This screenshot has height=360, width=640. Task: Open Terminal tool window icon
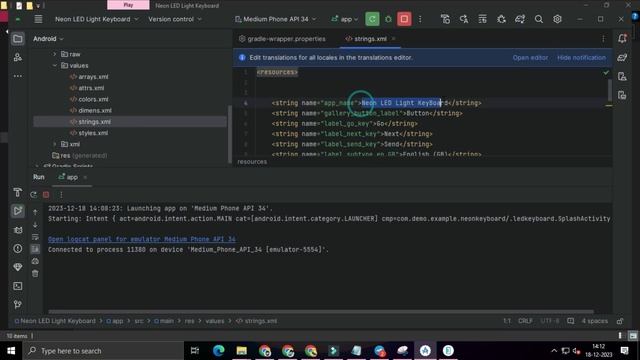pyautogui.click(x=18, y=286)
